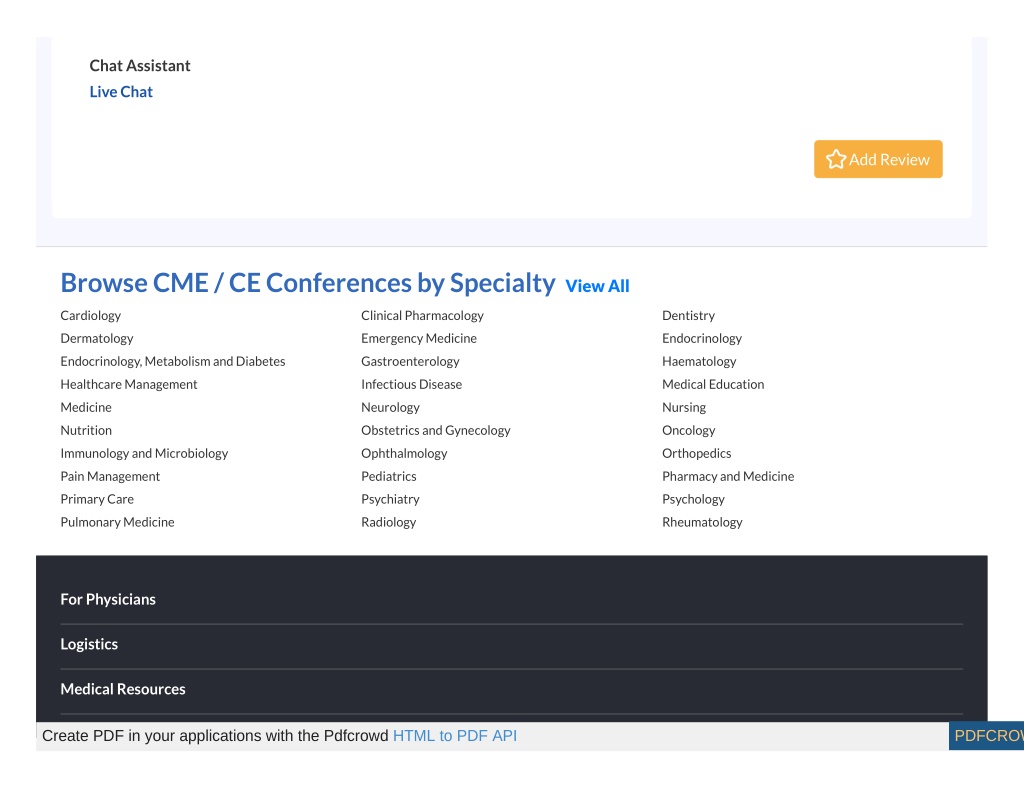The image size is (1024, 791).
Task: Open the Live Chat link
Action: pyautogui.click(x=121, y=92)
